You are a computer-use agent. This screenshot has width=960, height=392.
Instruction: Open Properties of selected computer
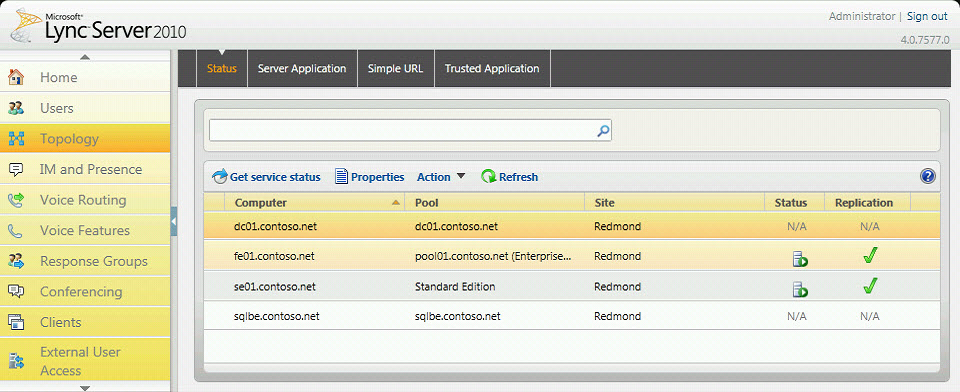click(370, 177)
